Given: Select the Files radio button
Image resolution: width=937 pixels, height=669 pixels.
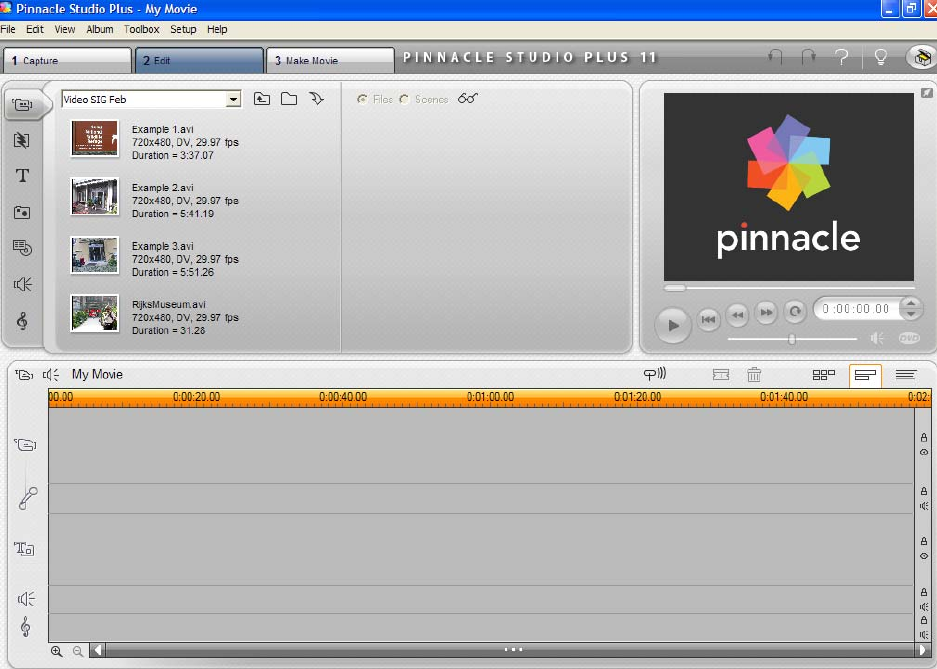Looking at the screenshot, I should (x=362, y=99).
